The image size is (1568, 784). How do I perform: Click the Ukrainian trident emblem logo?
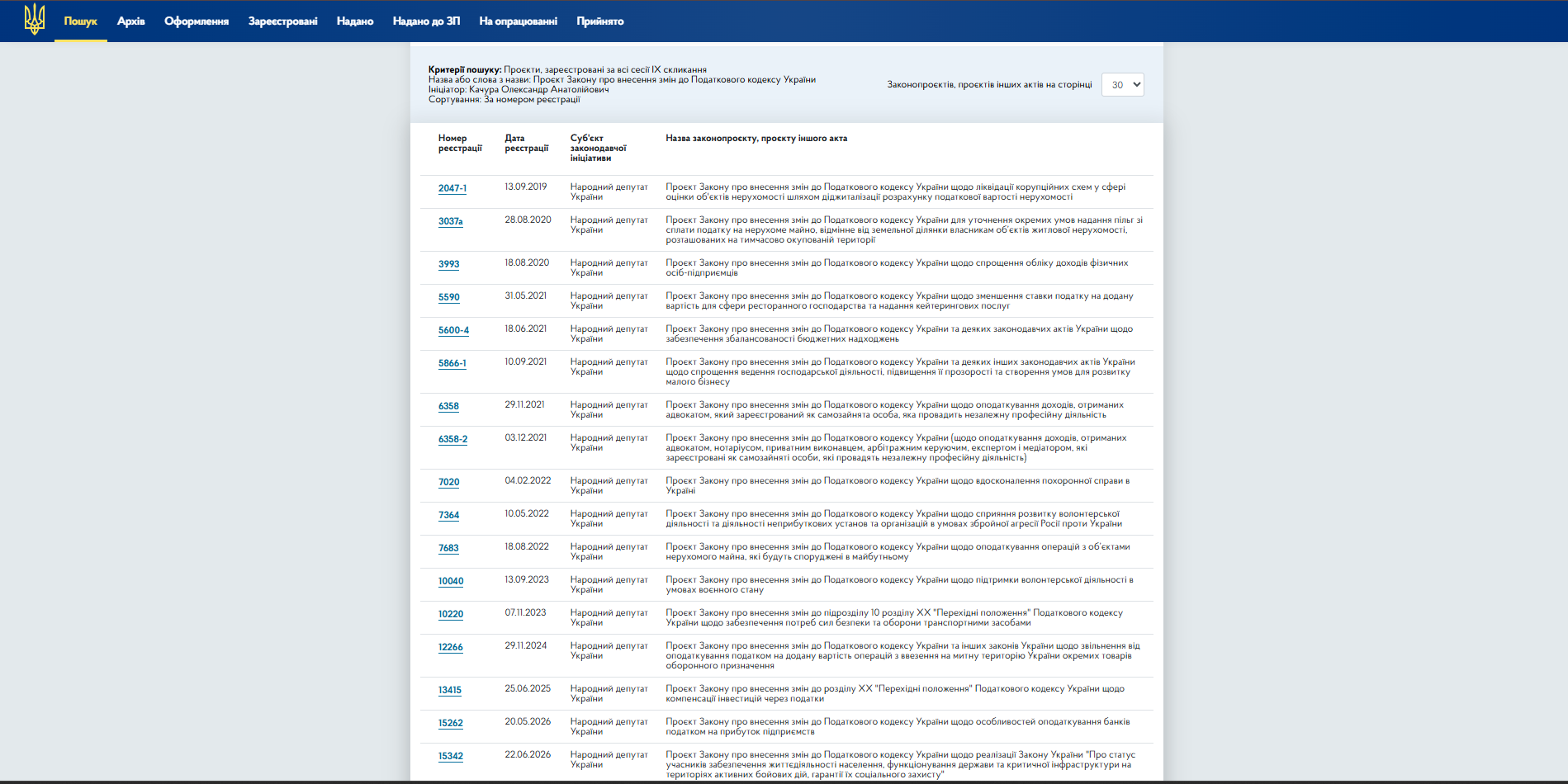pyautogui.click(x=35, y=19)
